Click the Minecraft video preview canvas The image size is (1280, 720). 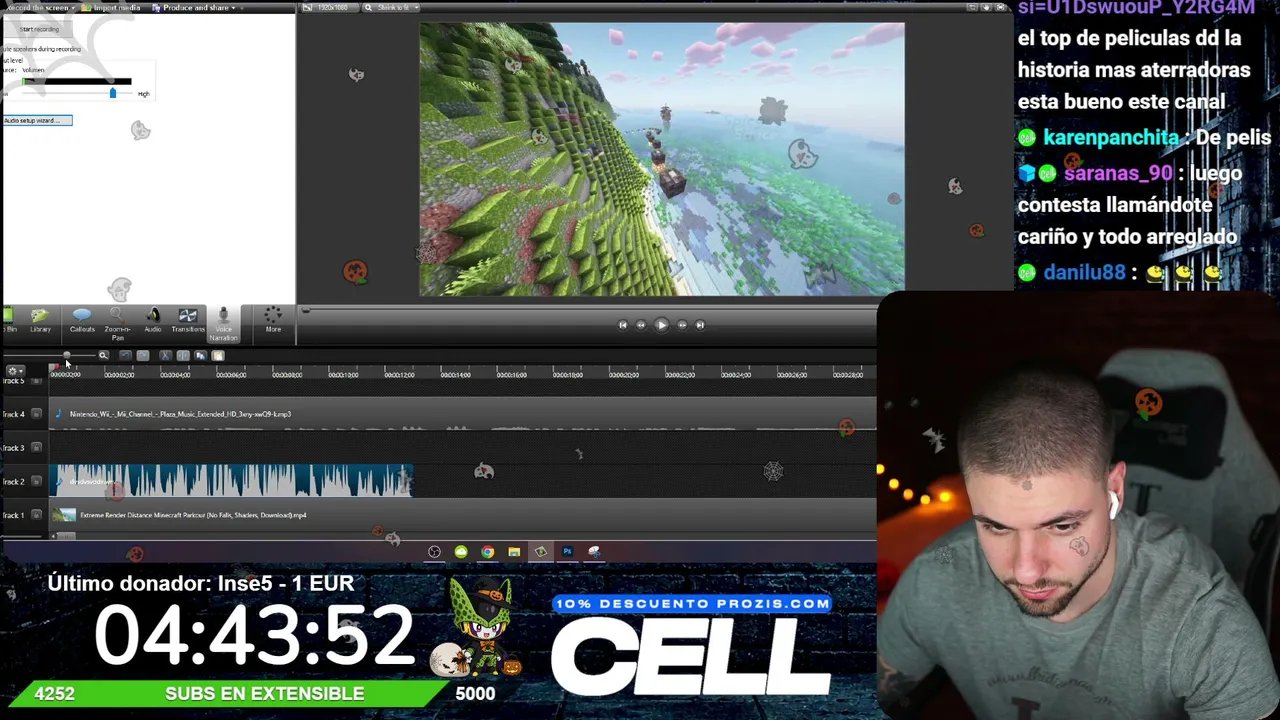coord(662,160)
